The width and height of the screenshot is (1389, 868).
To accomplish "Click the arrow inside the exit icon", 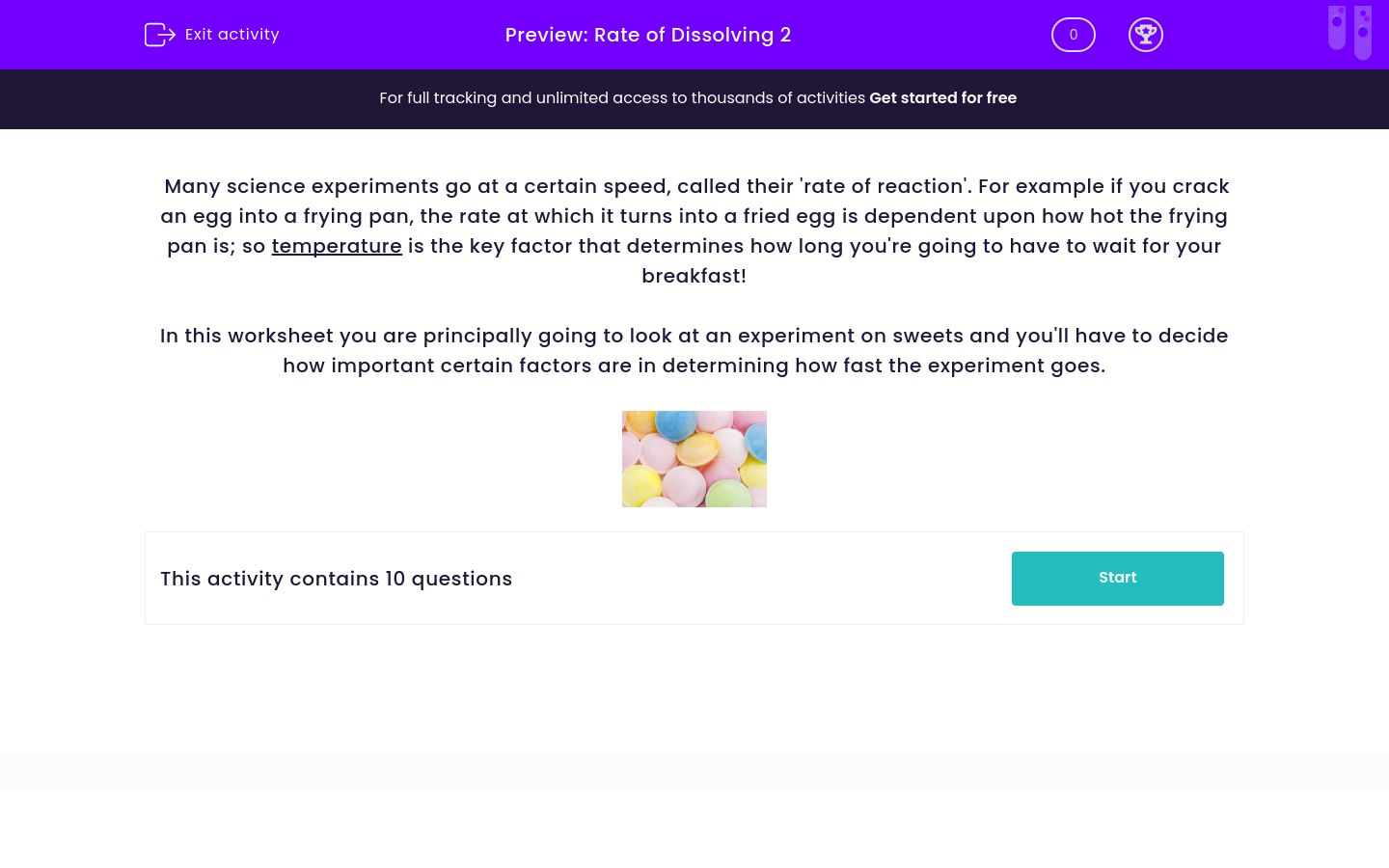I will click(166, 35).
